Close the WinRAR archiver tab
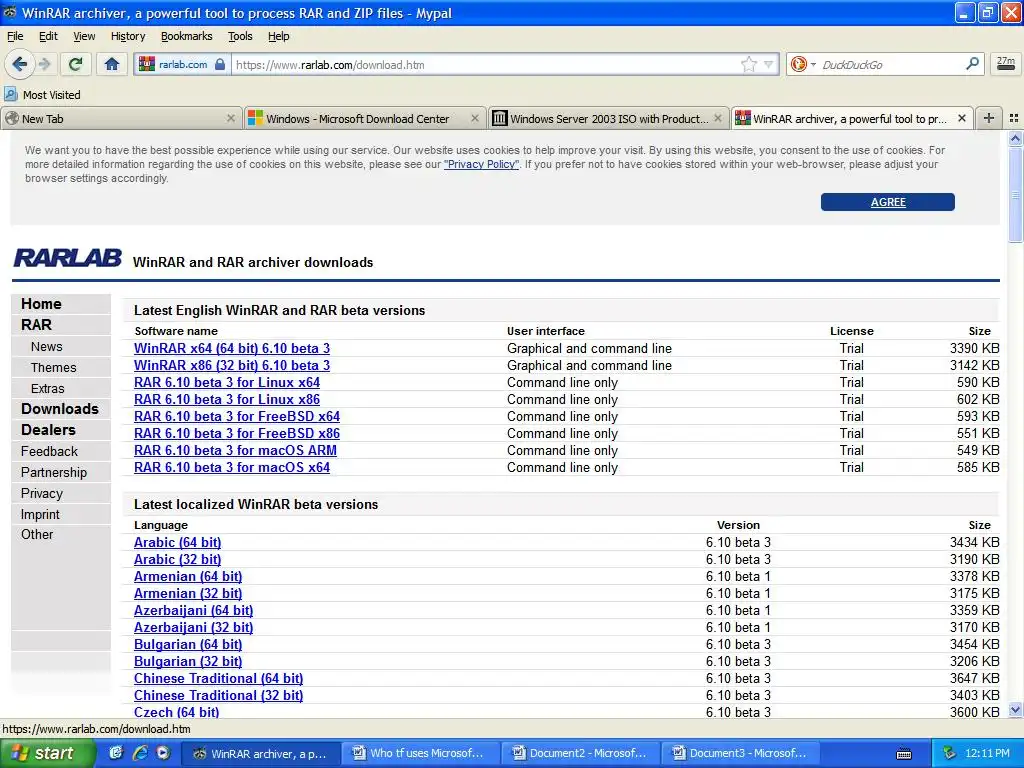 (961, 118)
